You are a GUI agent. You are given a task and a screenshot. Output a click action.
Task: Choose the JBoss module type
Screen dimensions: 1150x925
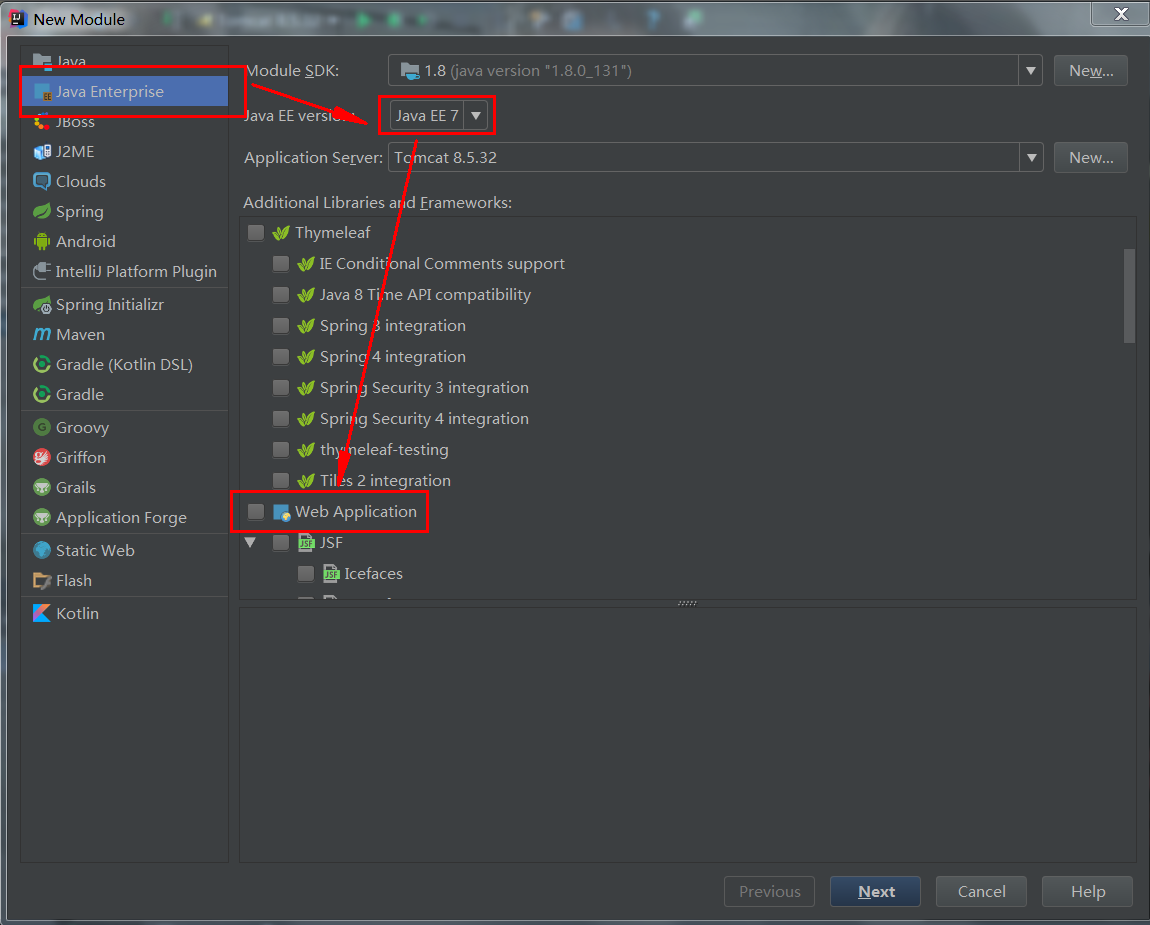click(125, 122)
